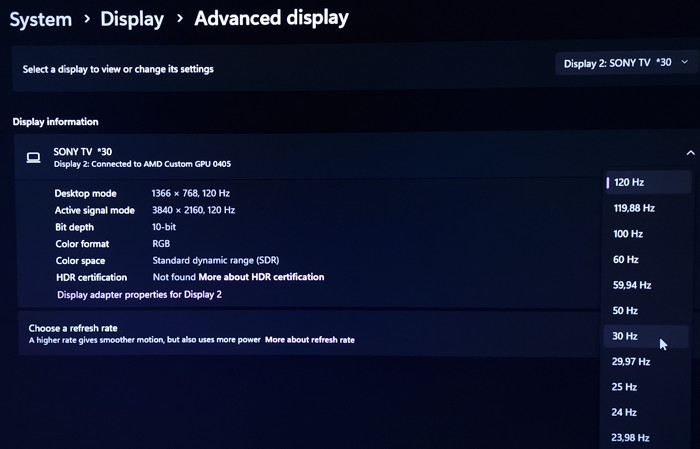Go back to System in breadcrumb
The width and height of the screenshot is (700, 449).
pyautogui.click(x=40, y=19)
